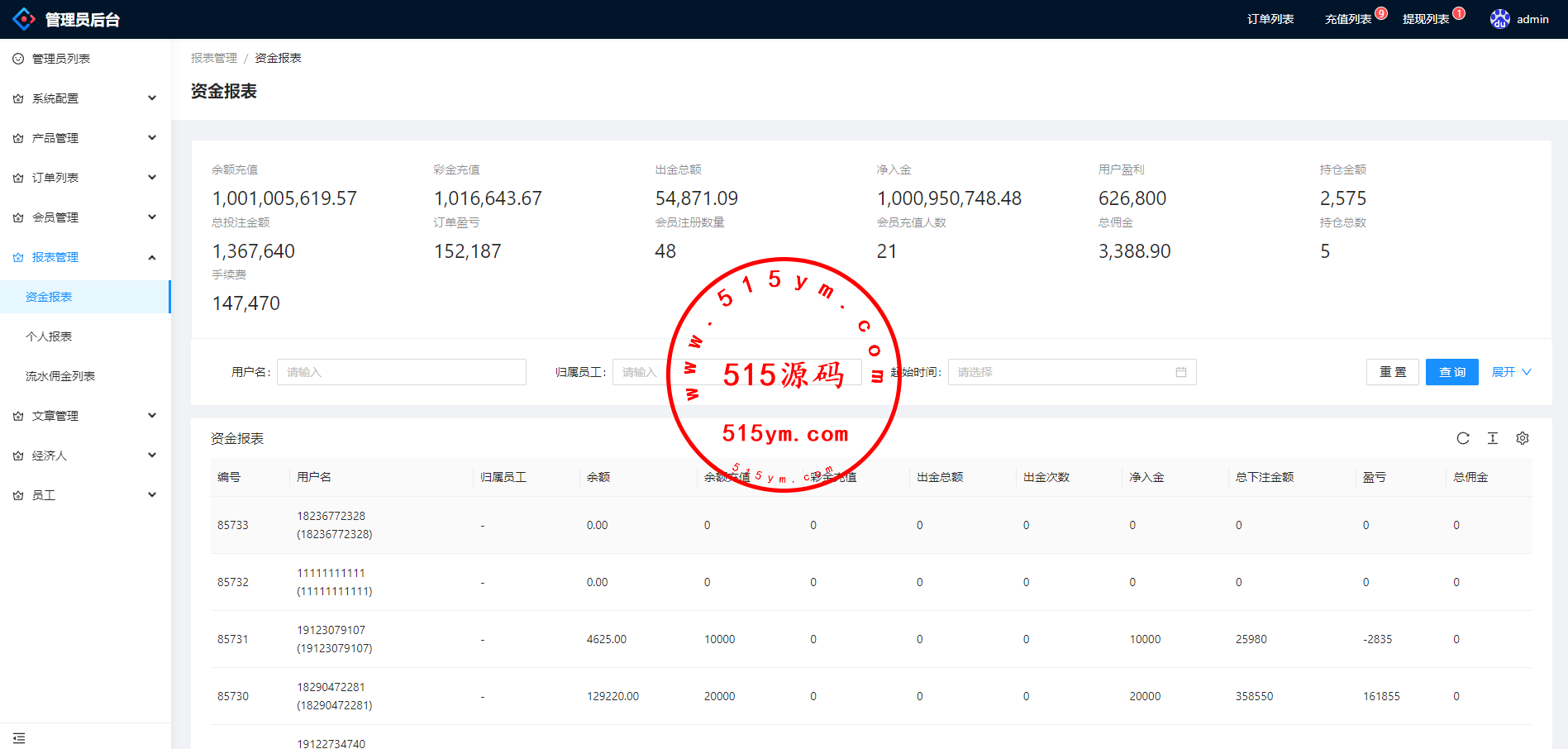Open the table density setting icon
Viewport: 1568px width, 749px height.
pyautogui.click(x=1492, y=438)
